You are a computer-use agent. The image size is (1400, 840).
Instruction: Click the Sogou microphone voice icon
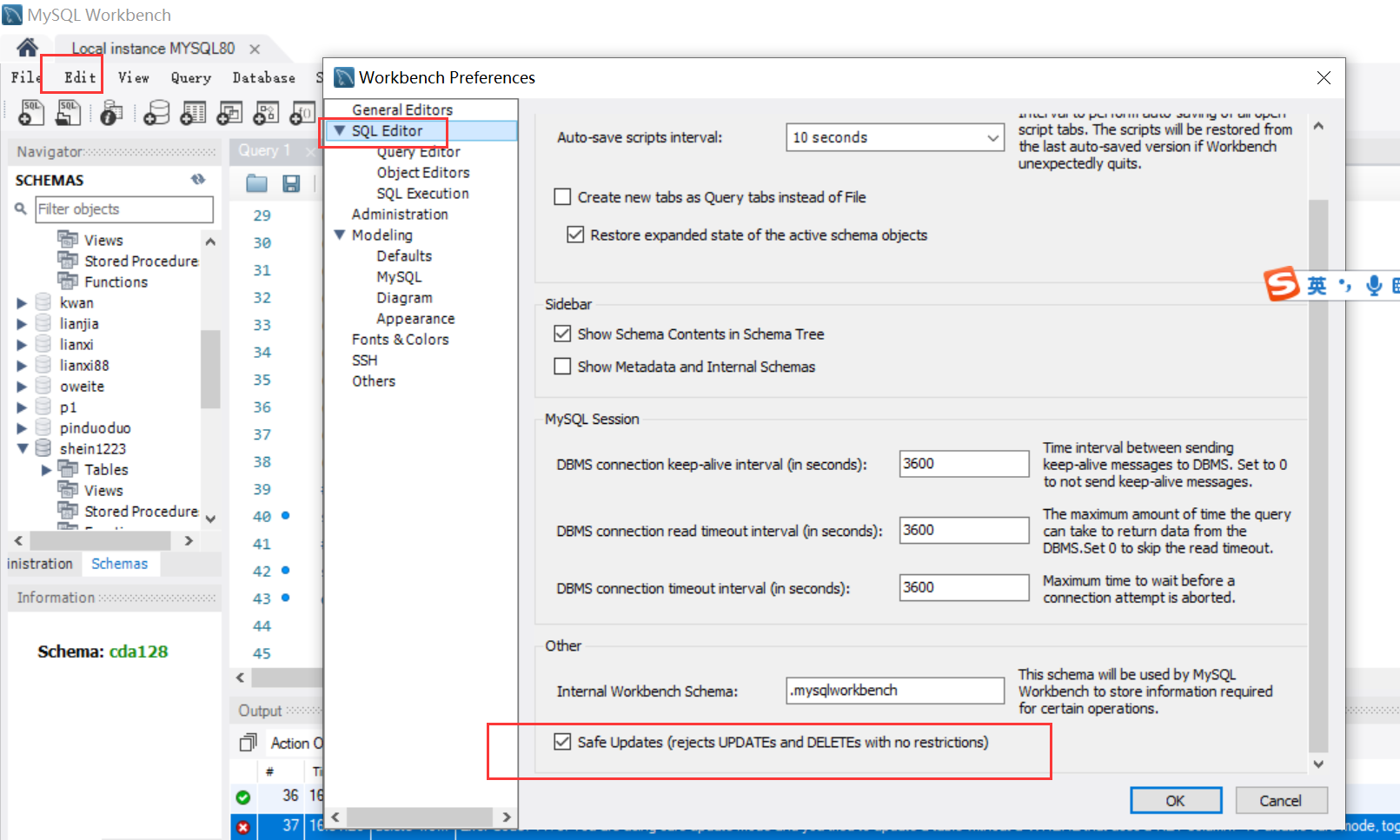pyautogui.click(x=1374, y=286)
